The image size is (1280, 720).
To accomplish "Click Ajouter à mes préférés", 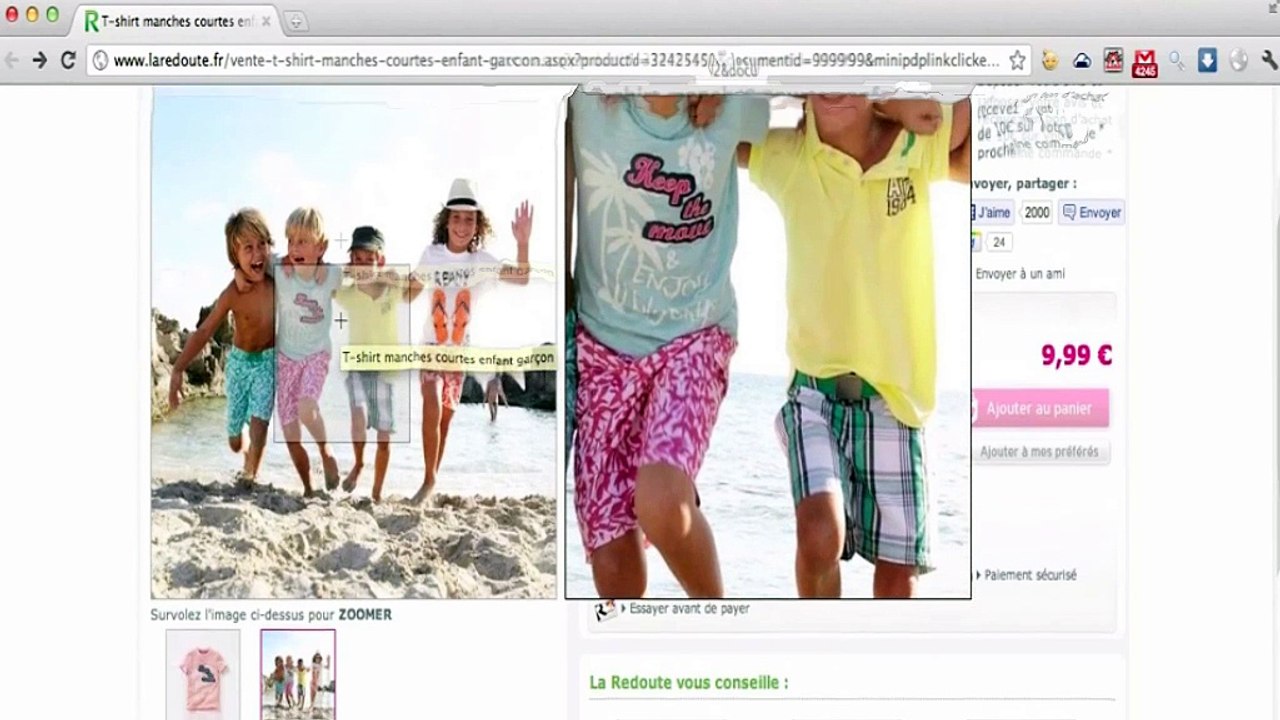I will click(x=1038, y=452).
